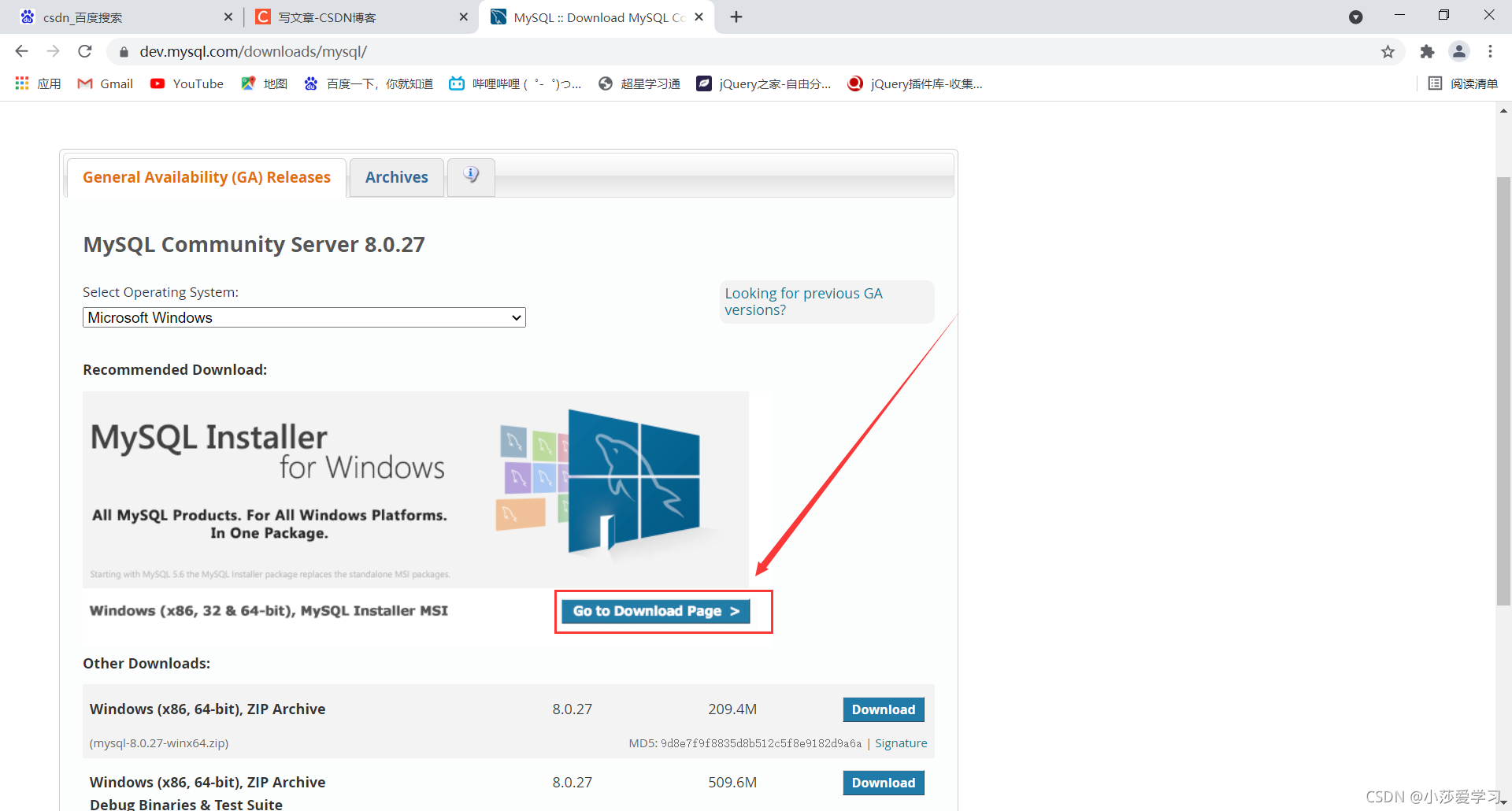
Task: Expand the Select Operating System dropdown
Action: pyautogui.click(x=304, y=317)
